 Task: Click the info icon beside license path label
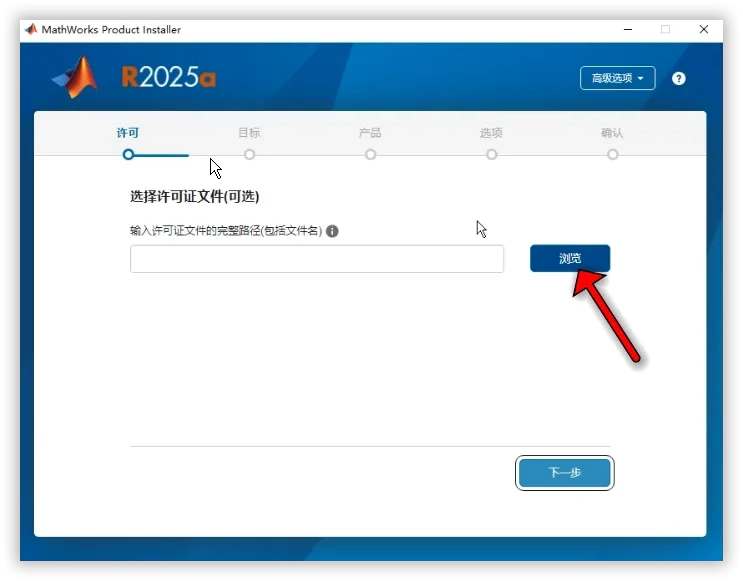click(332, 231)
